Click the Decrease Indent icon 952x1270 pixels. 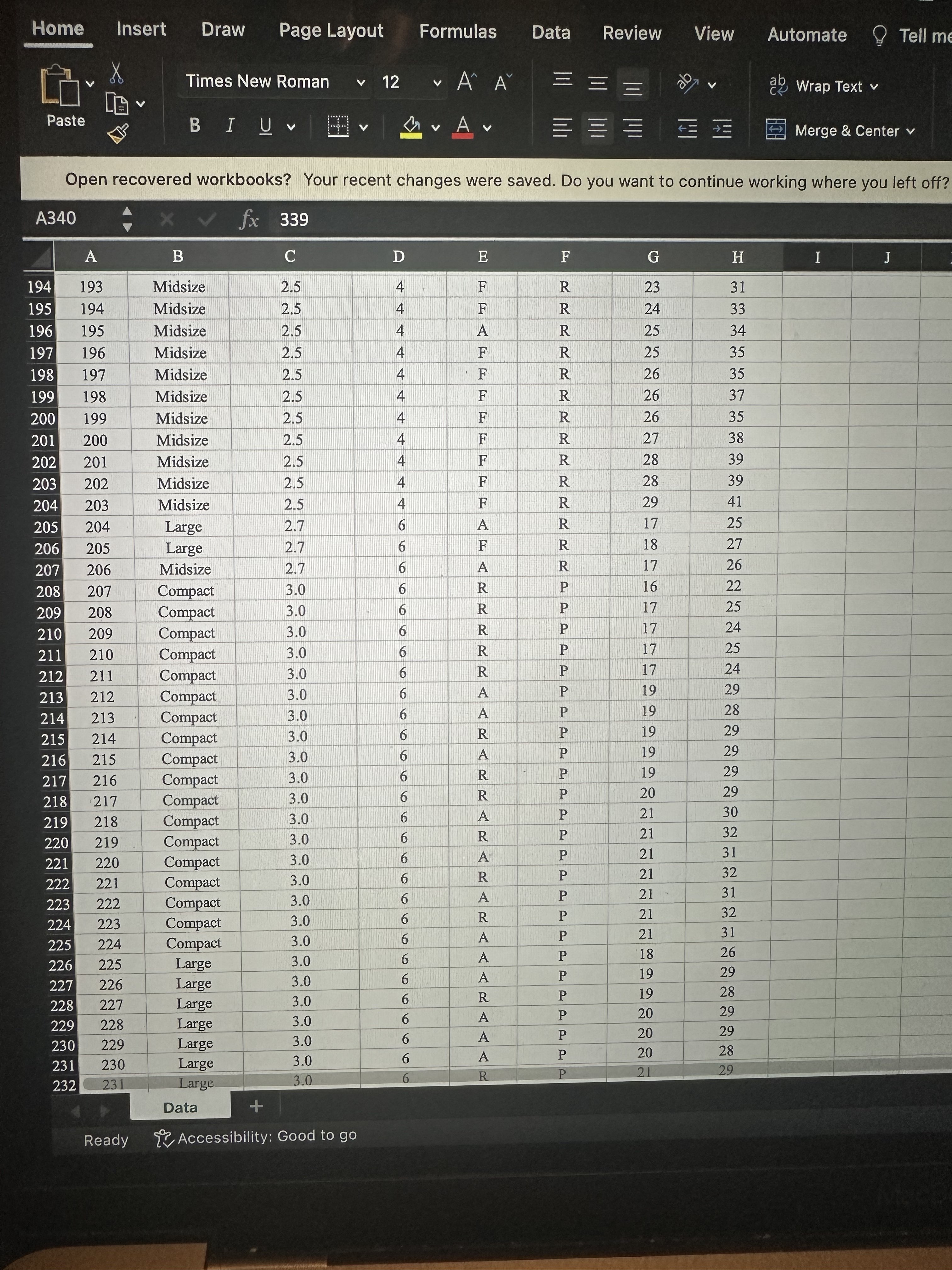click(687, 129)
